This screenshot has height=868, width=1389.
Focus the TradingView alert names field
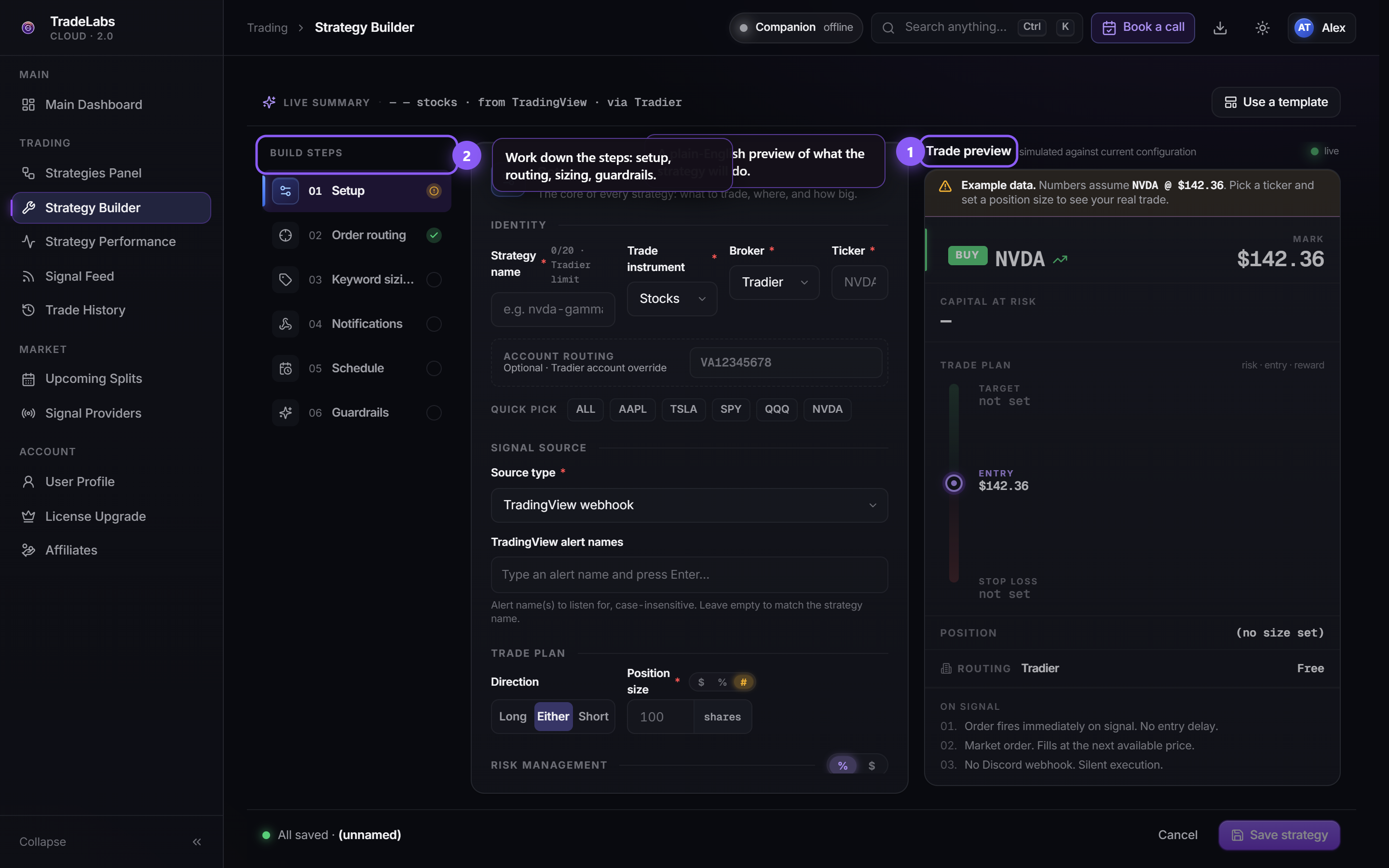[689, 575]
